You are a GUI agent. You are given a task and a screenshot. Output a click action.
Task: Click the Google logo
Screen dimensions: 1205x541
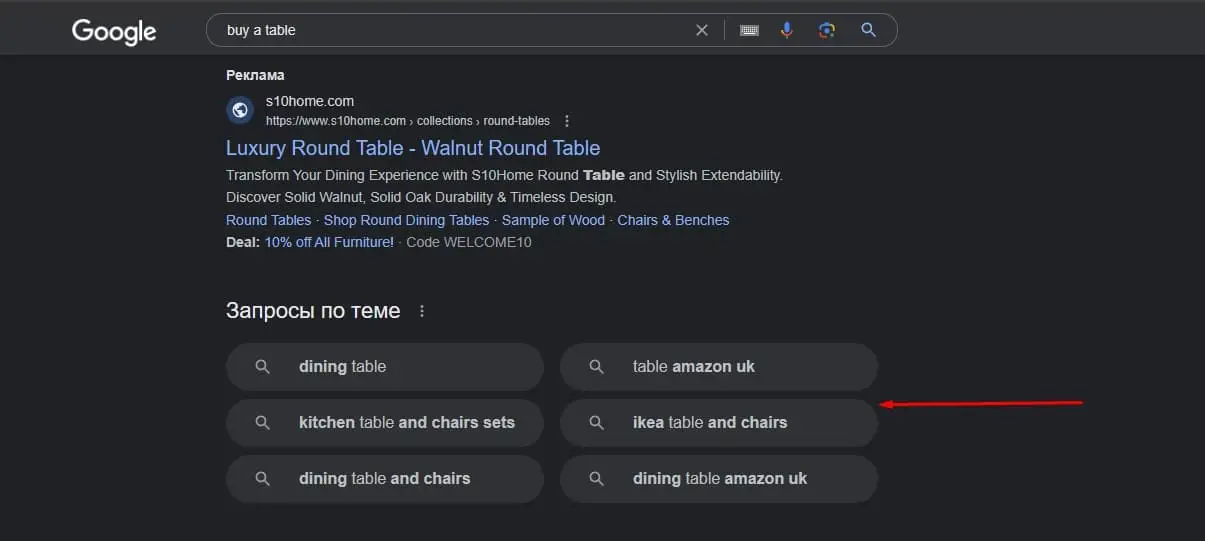tap(114, 31)
